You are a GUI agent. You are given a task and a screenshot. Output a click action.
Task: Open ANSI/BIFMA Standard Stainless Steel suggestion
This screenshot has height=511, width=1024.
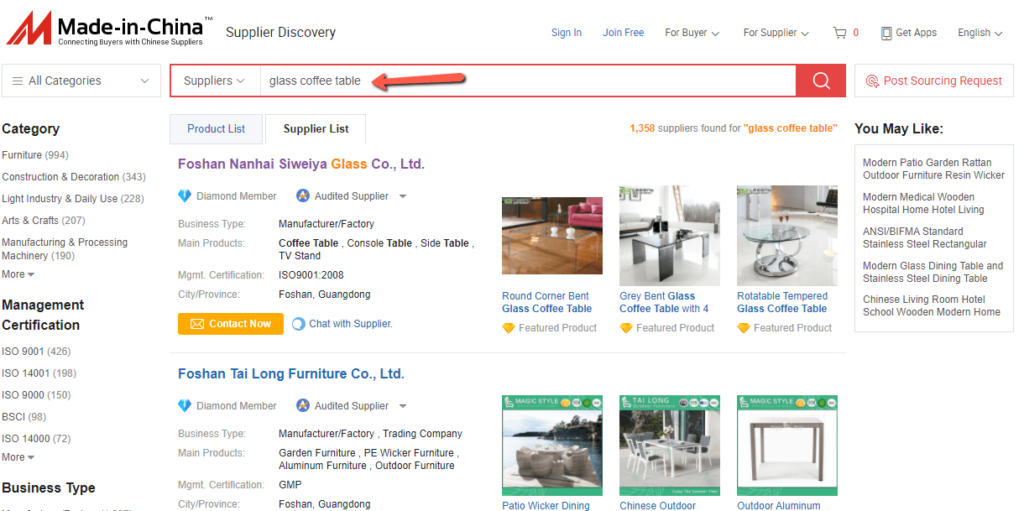(x=925, y=238)
